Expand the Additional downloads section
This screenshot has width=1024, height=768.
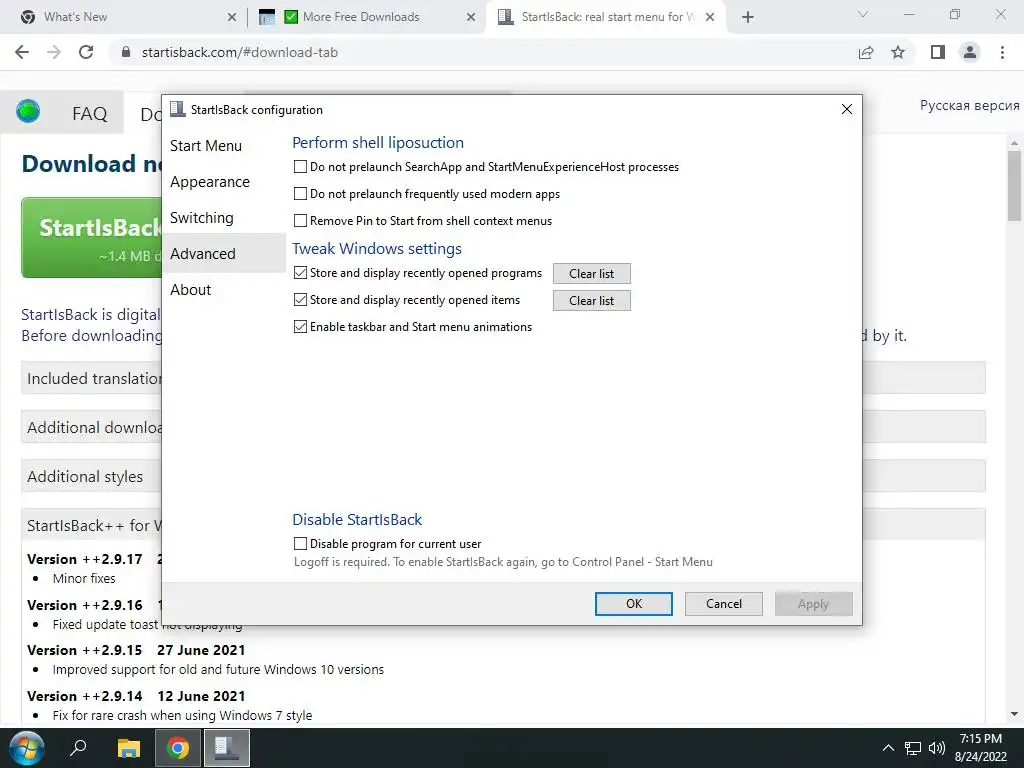(91, 427)
